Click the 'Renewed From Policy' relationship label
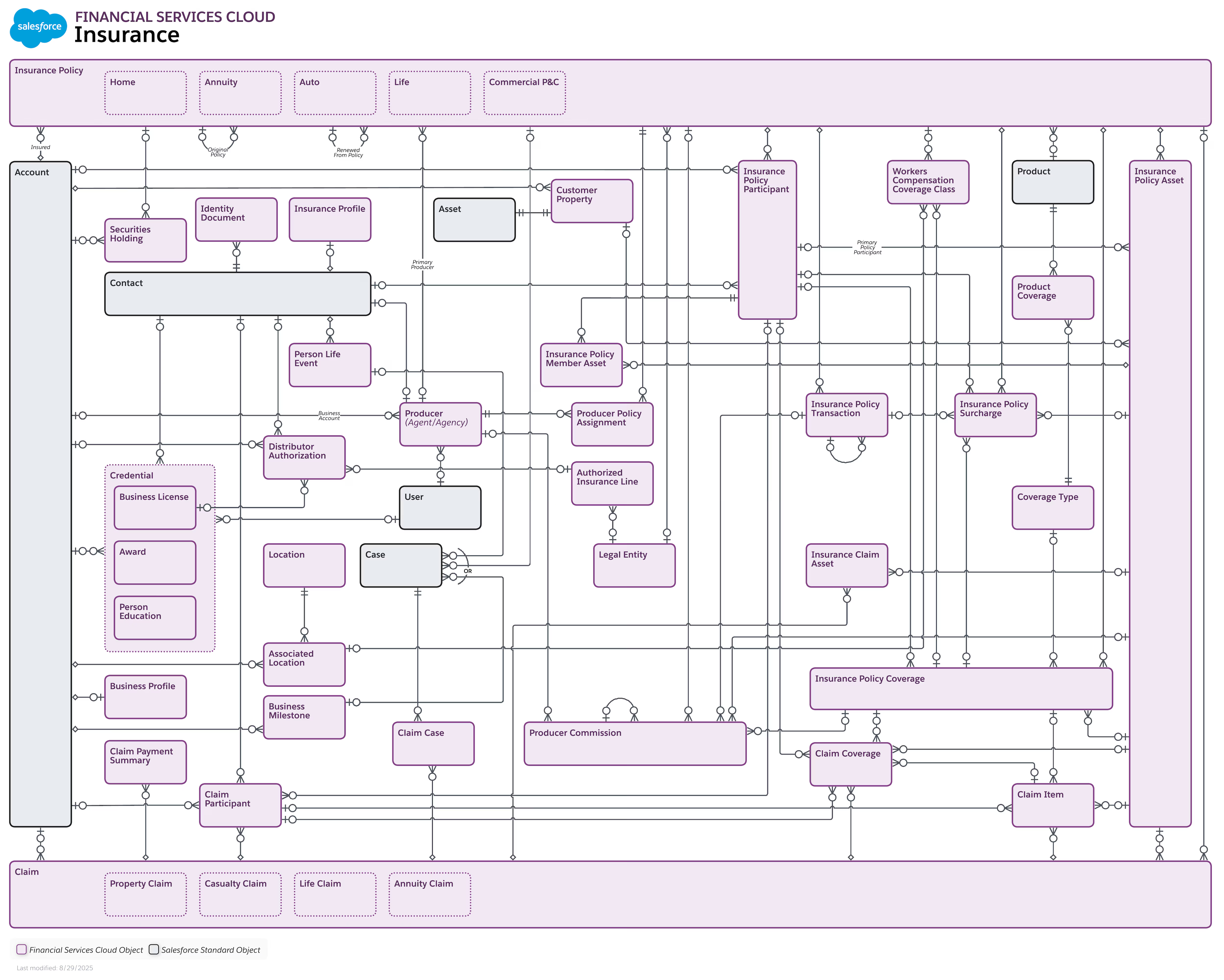Image resolution: width=1224 pixels, height=980 pixels. pyautogui.click(x=348, y=153)
